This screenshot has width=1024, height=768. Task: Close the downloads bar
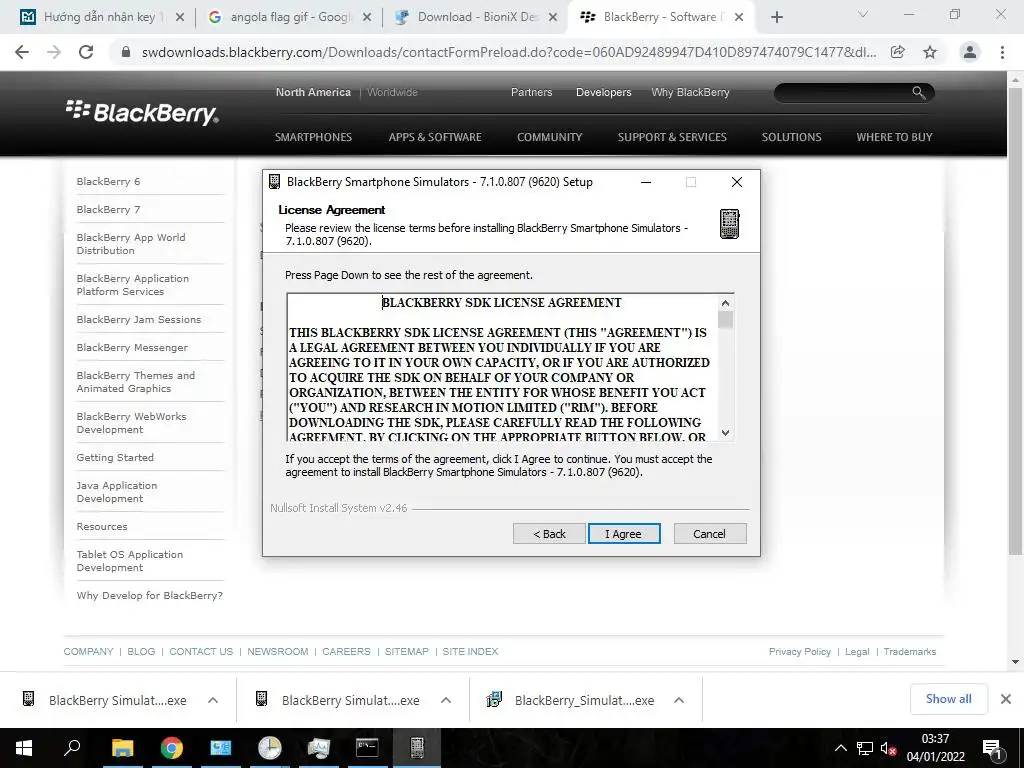pyautogui.click(x=1006, y=699)
